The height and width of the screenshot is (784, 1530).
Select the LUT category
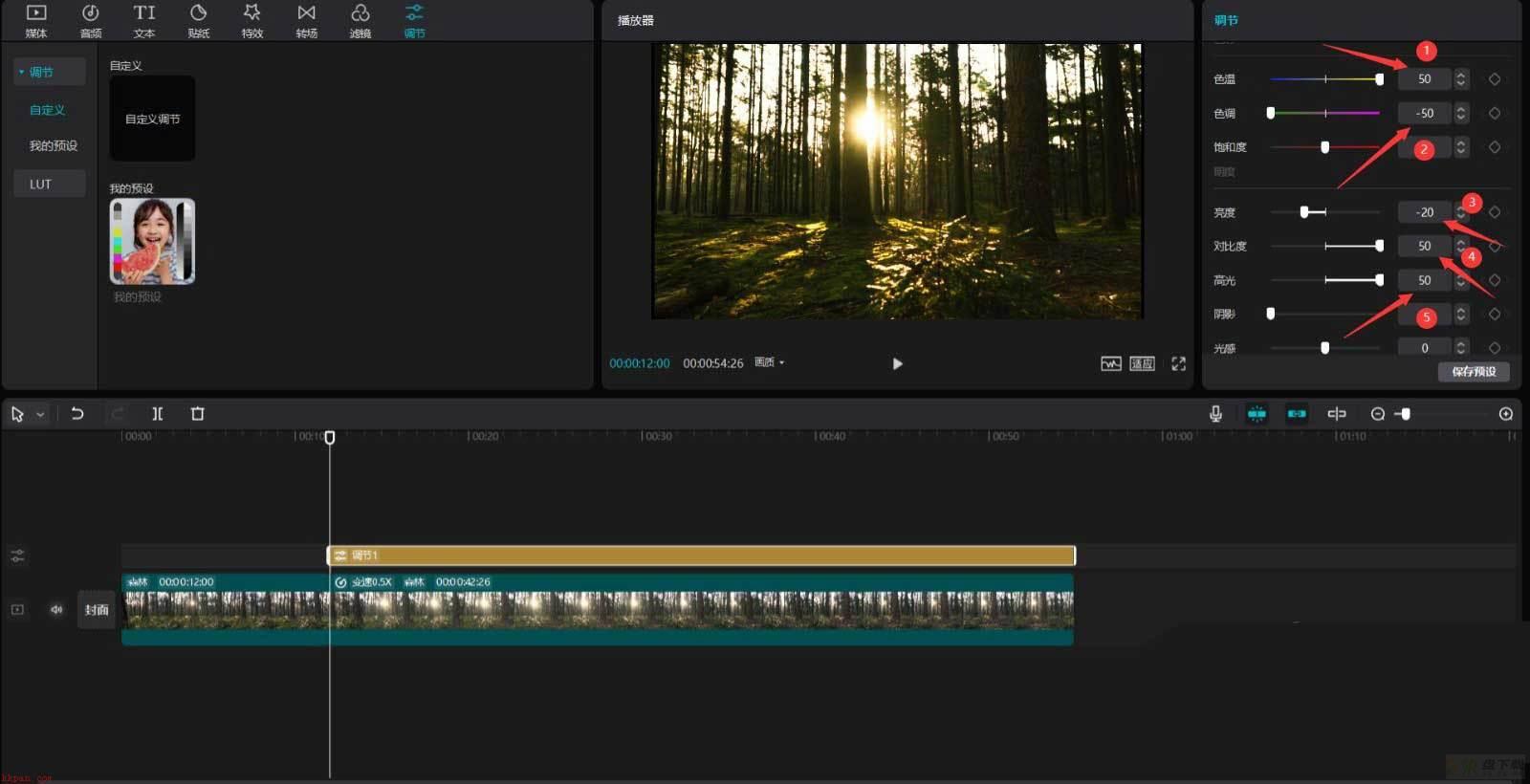[x=50, y=184]
